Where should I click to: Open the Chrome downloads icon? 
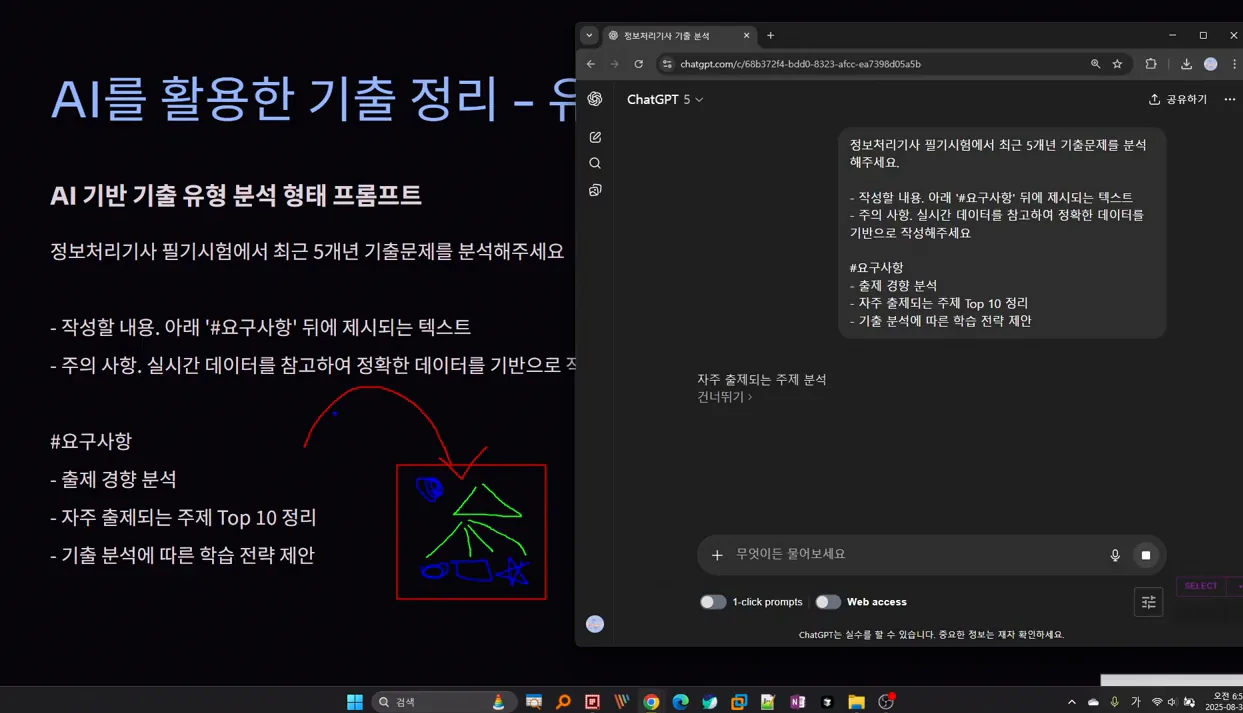(x=1186, y=64)
